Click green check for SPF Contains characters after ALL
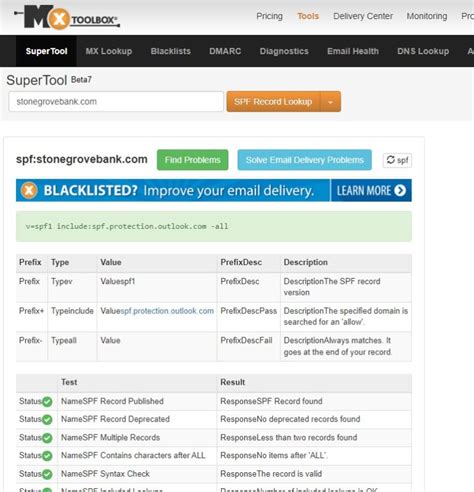This screenshot has height=492, width=474. pyautogui.click(x=47, y=456)
